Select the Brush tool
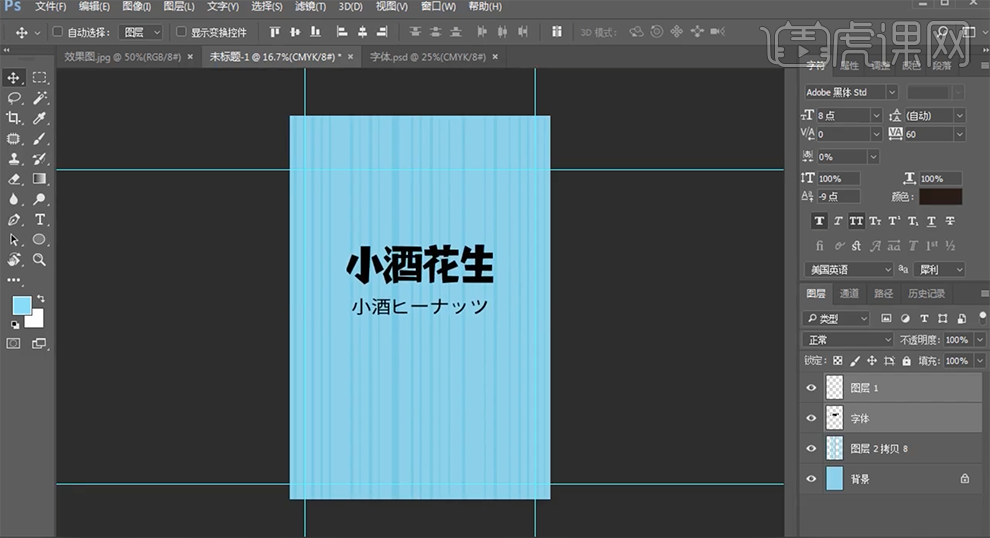 click(x=39, y=138)
